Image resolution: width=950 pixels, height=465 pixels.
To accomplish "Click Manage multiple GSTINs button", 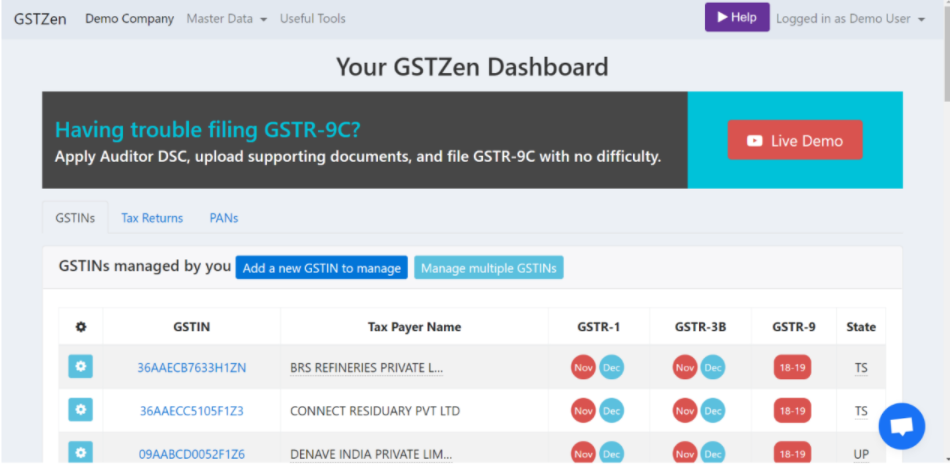I will click(489, 268).
